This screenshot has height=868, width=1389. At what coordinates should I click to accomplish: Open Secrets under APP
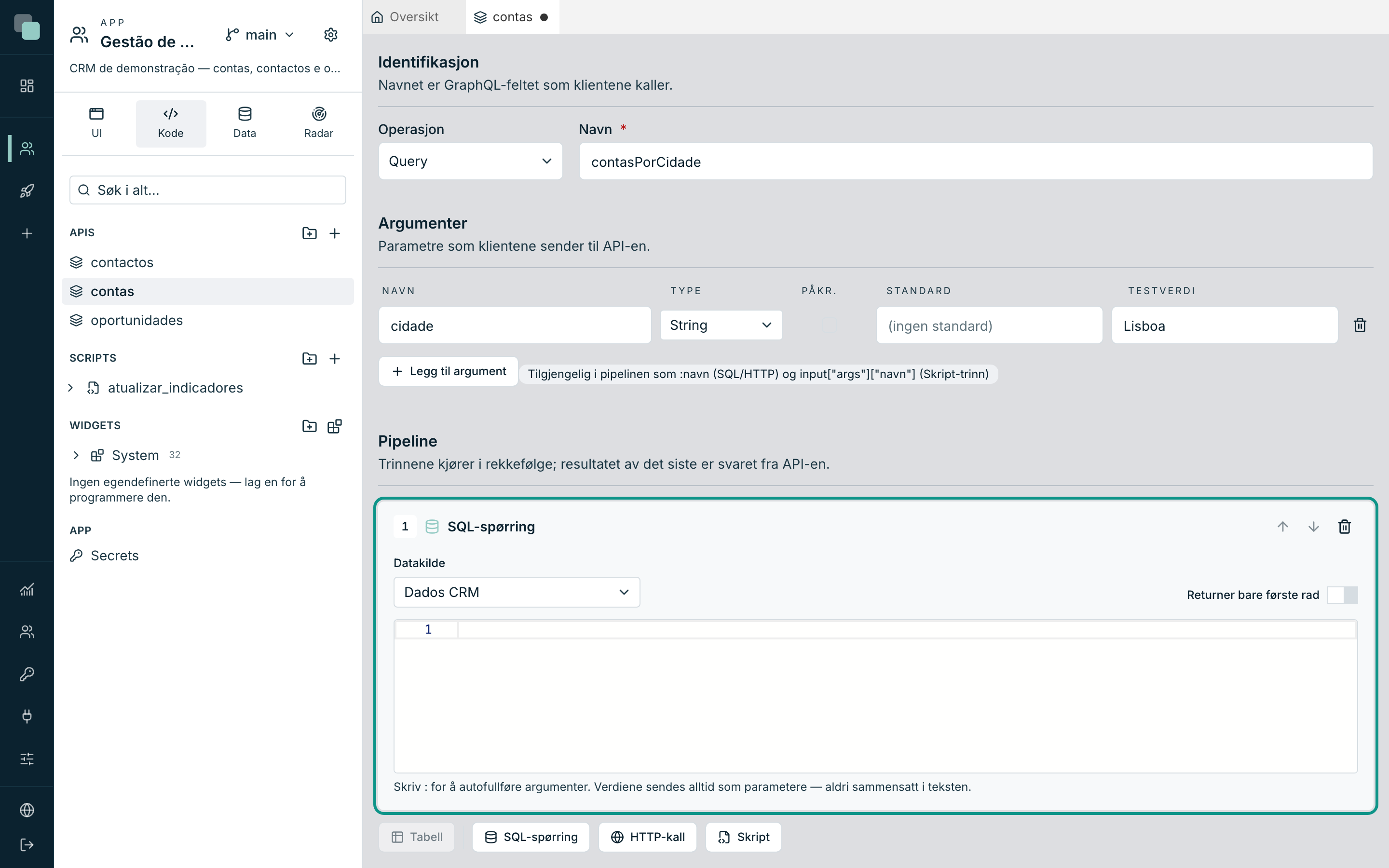click(208, 556)
